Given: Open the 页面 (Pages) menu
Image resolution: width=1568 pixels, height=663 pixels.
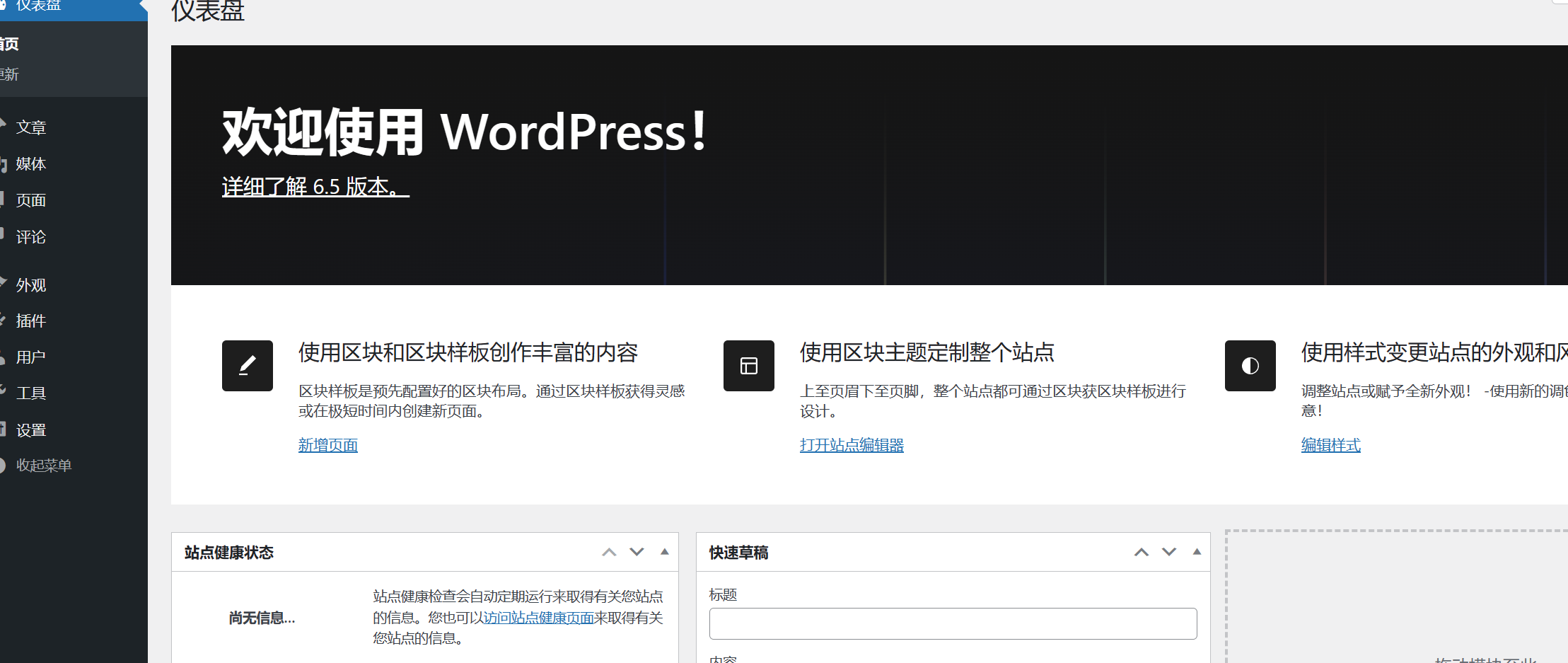Looking at the screenshot, I should (x=31, y=200).
